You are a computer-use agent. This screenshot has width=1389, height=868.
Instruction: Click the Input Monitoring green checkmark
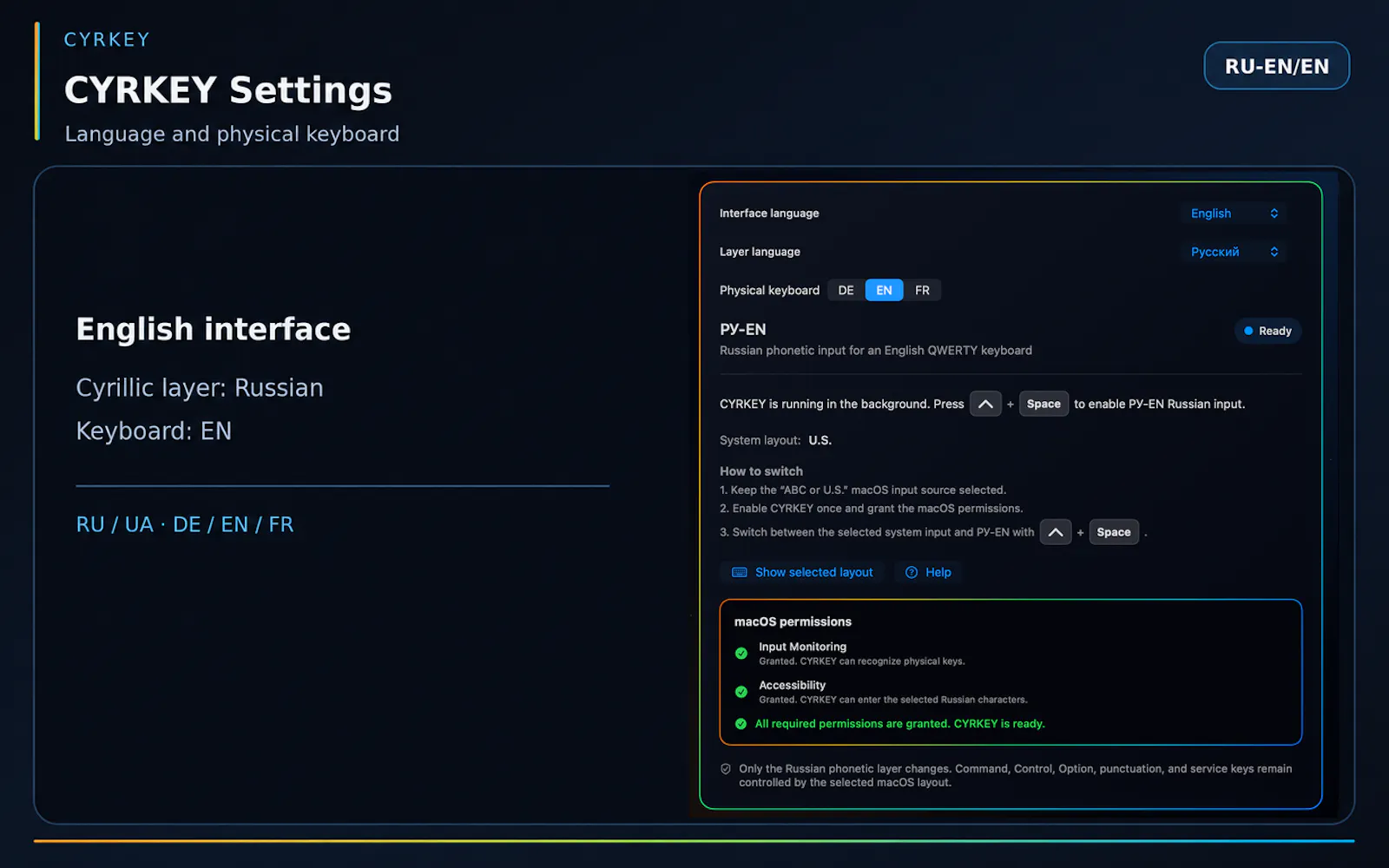point(741,654)
